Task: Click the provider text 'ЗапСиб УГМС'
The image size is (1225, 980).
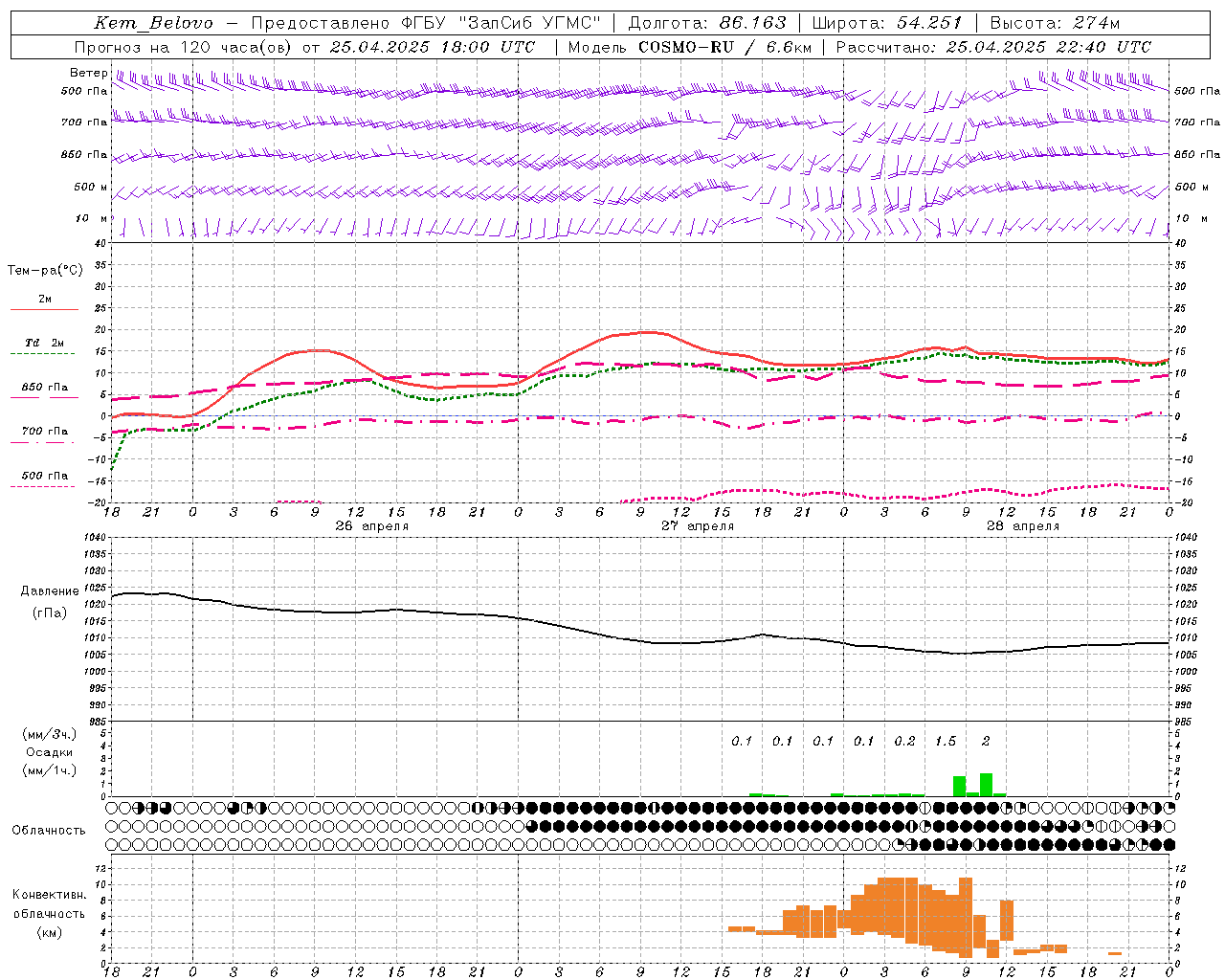Action: tap(531, 23)
